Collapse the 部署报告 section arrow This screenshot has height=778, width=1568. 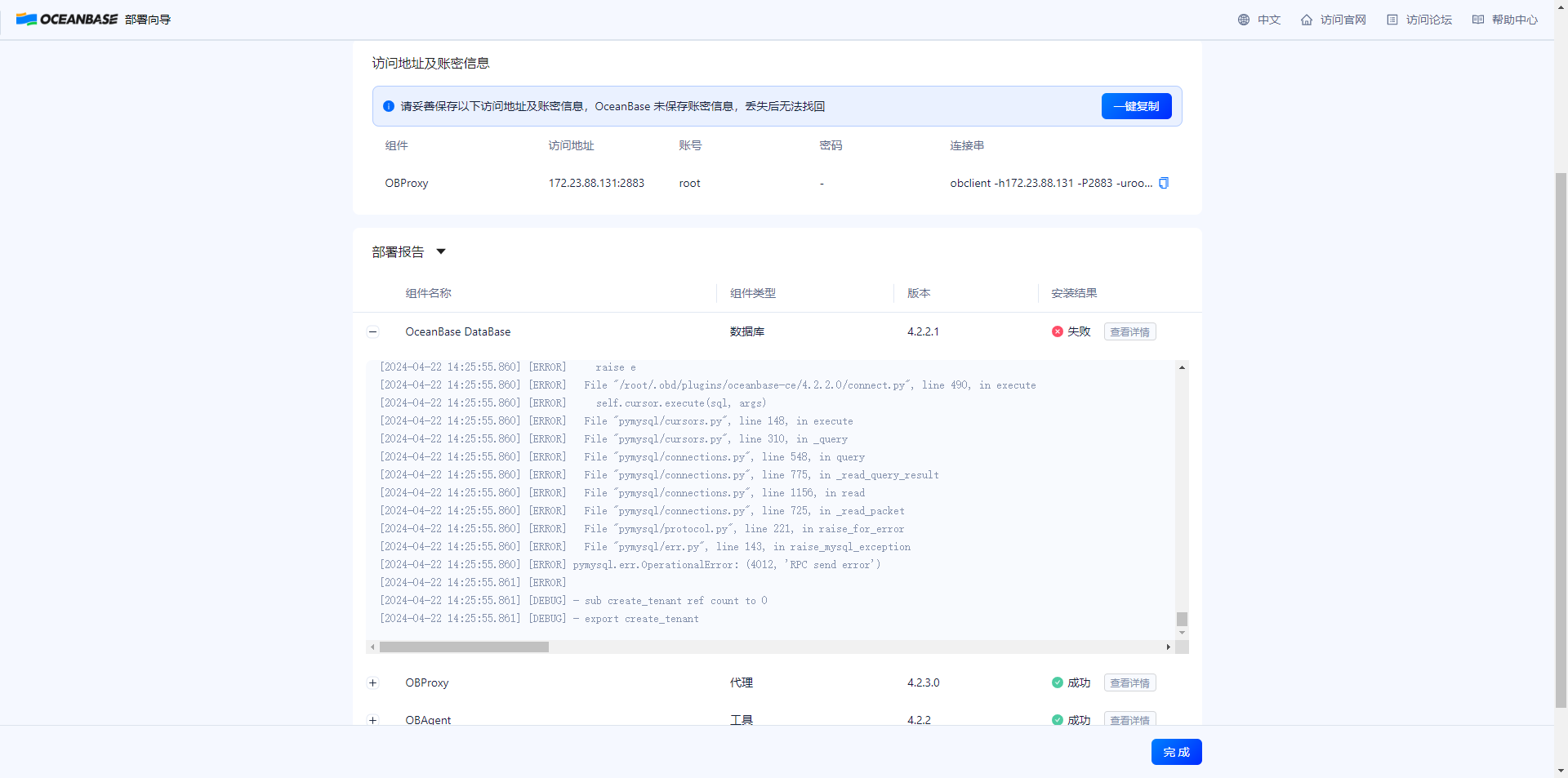click(x=441, y=251)
